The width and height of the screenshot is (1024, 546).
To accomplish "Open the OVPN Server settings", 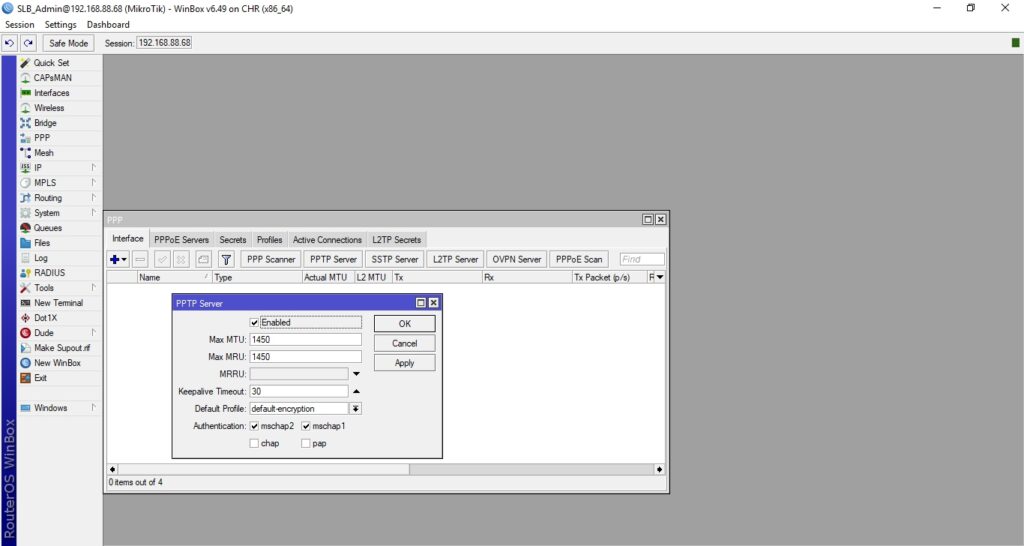I will [x=517, y=259].
